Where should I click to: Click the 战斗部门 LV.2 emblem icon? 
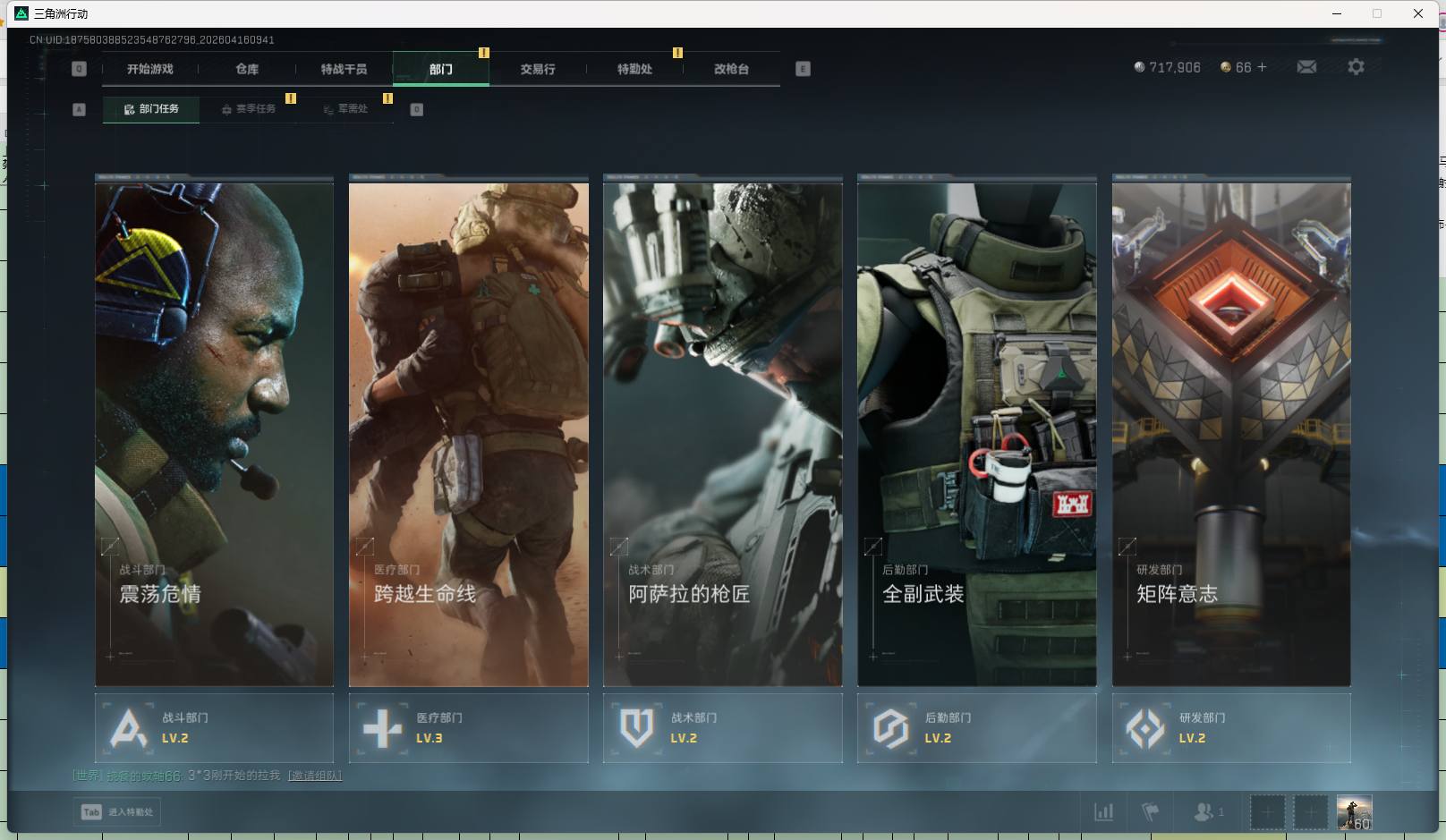click(x=128, y=728)
